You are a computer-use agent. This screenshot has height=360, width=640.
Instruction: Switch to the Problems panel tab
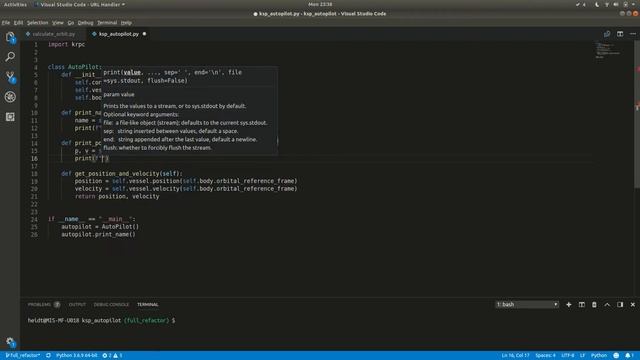click(x=43, y=304)
